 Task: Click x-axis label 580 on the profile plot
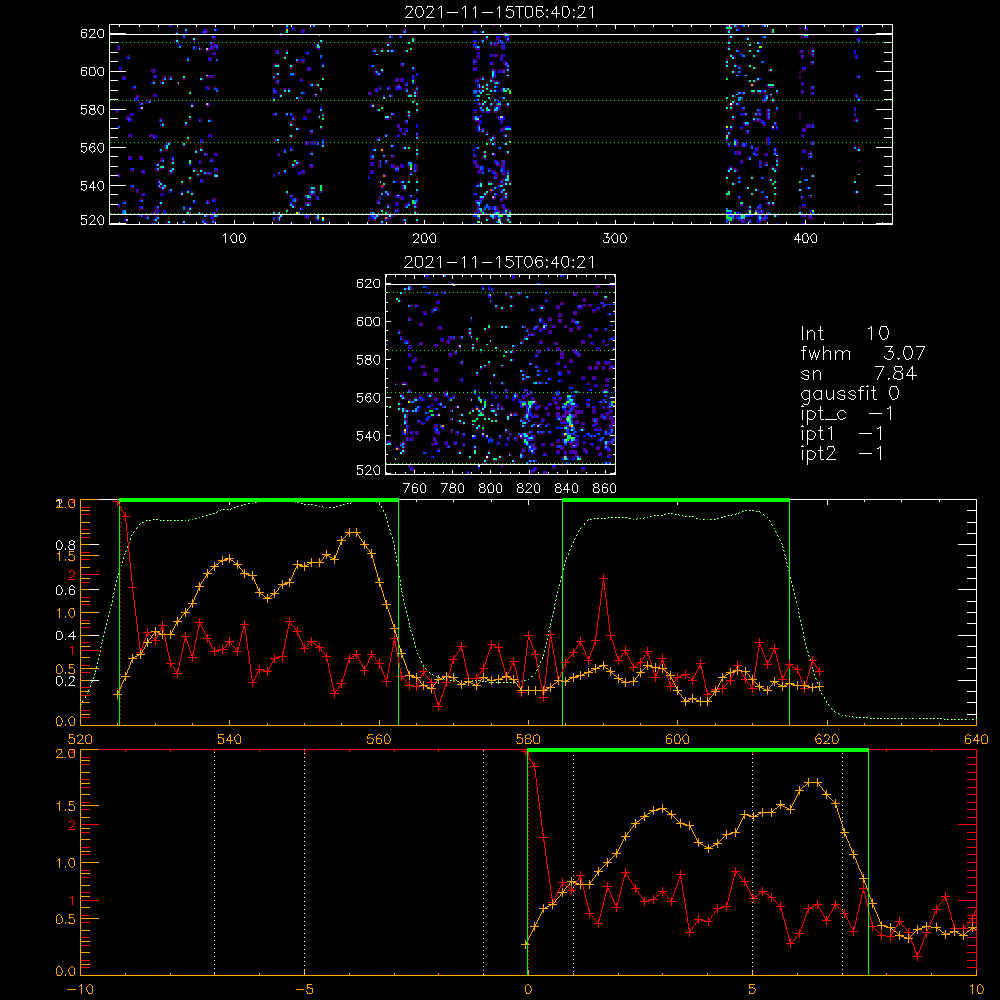[528, 740]
